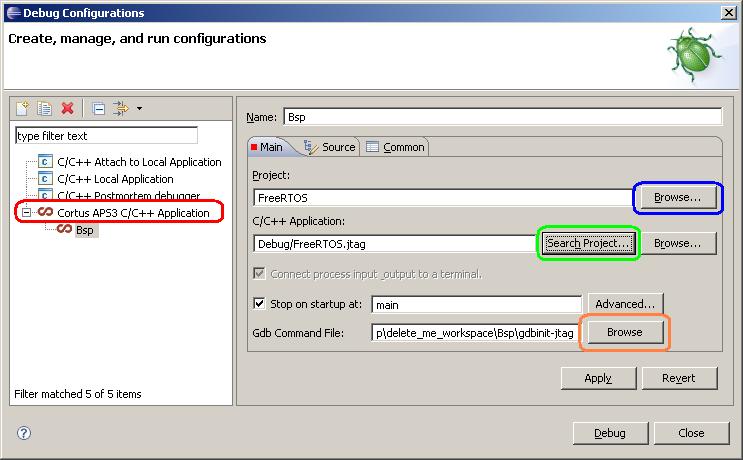
Task: Click the Name field containing Bsp
Action: pyautogui.click(x=502, y=117)
